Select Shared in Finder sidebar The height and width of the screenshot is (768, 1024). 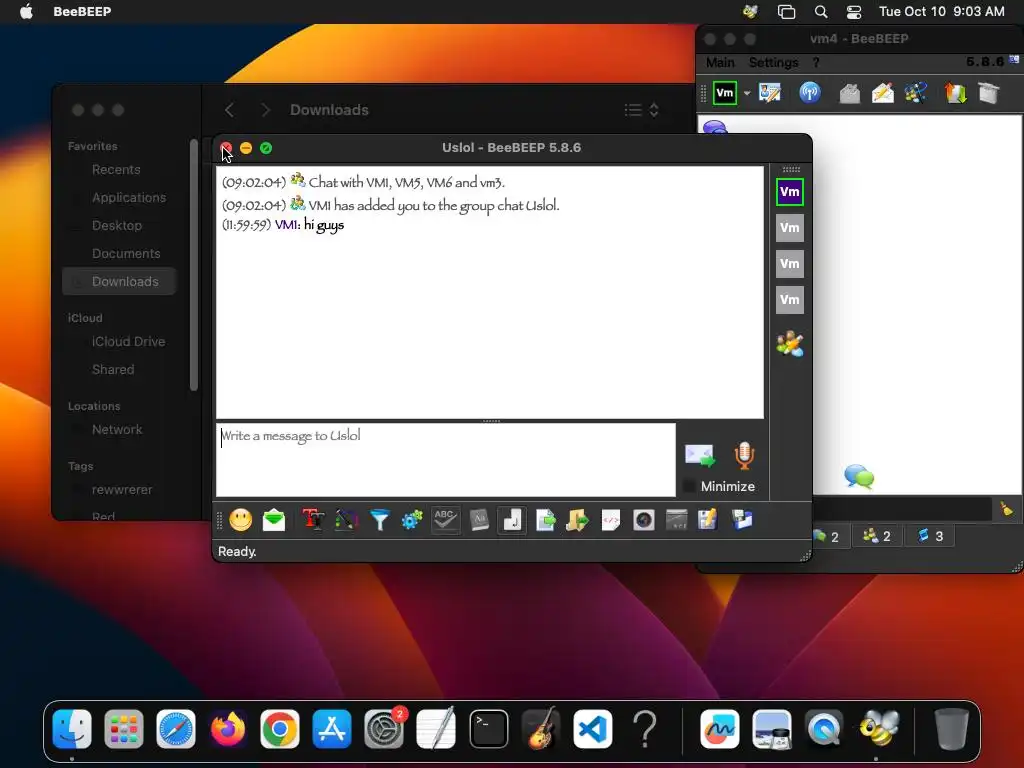[113, 370]
